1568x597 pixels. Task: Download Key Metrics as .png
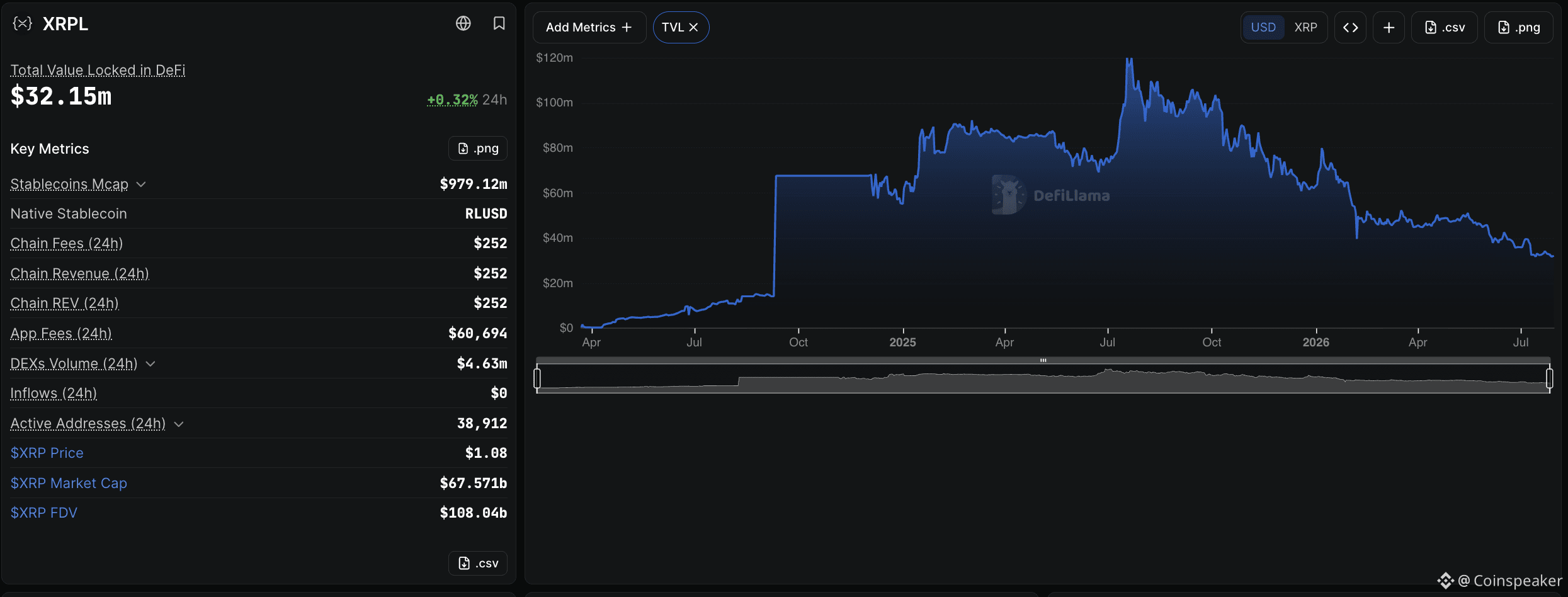[478, 149]
